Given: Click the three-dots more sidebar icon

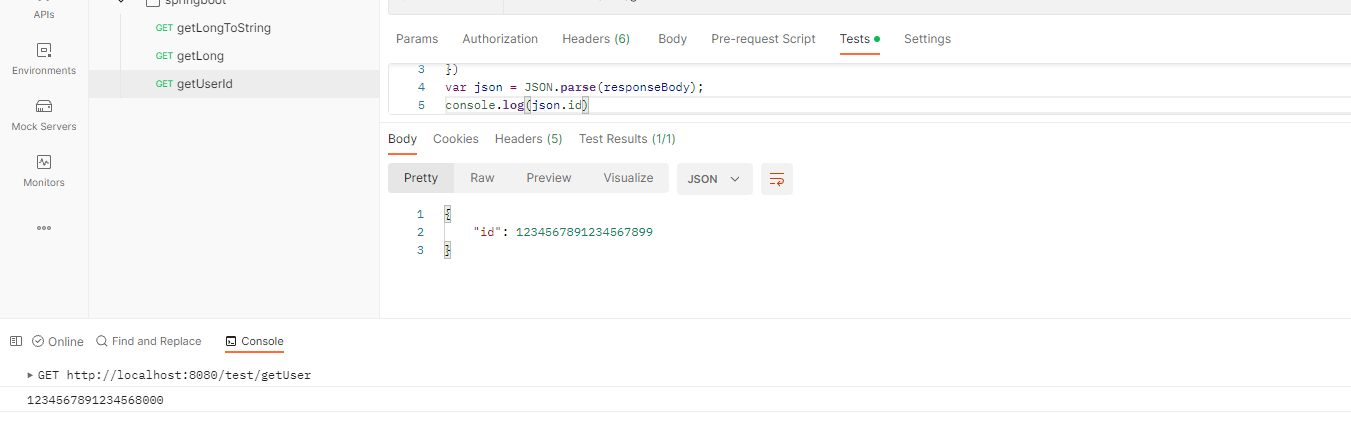Looking at the screenshot, I should 43,228.
